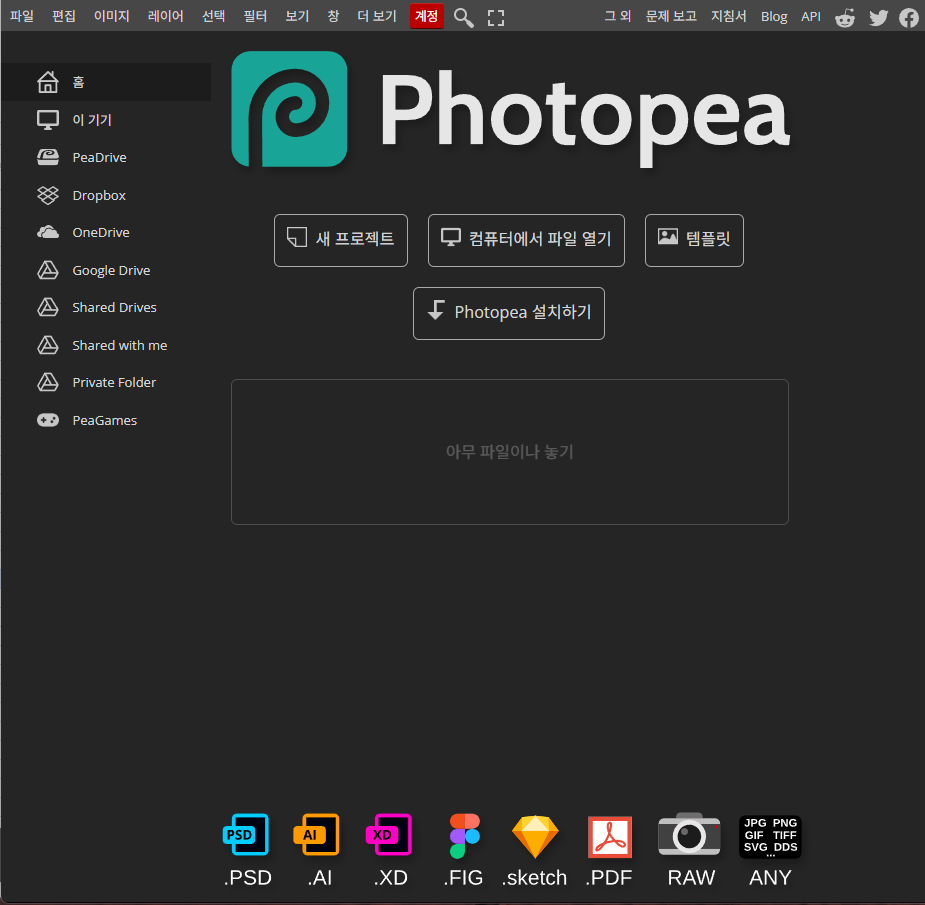The width and height of the screenshot is (925, 905).
Task: Select Shared Drives text in the sidebar
Action: click(114, 307)
